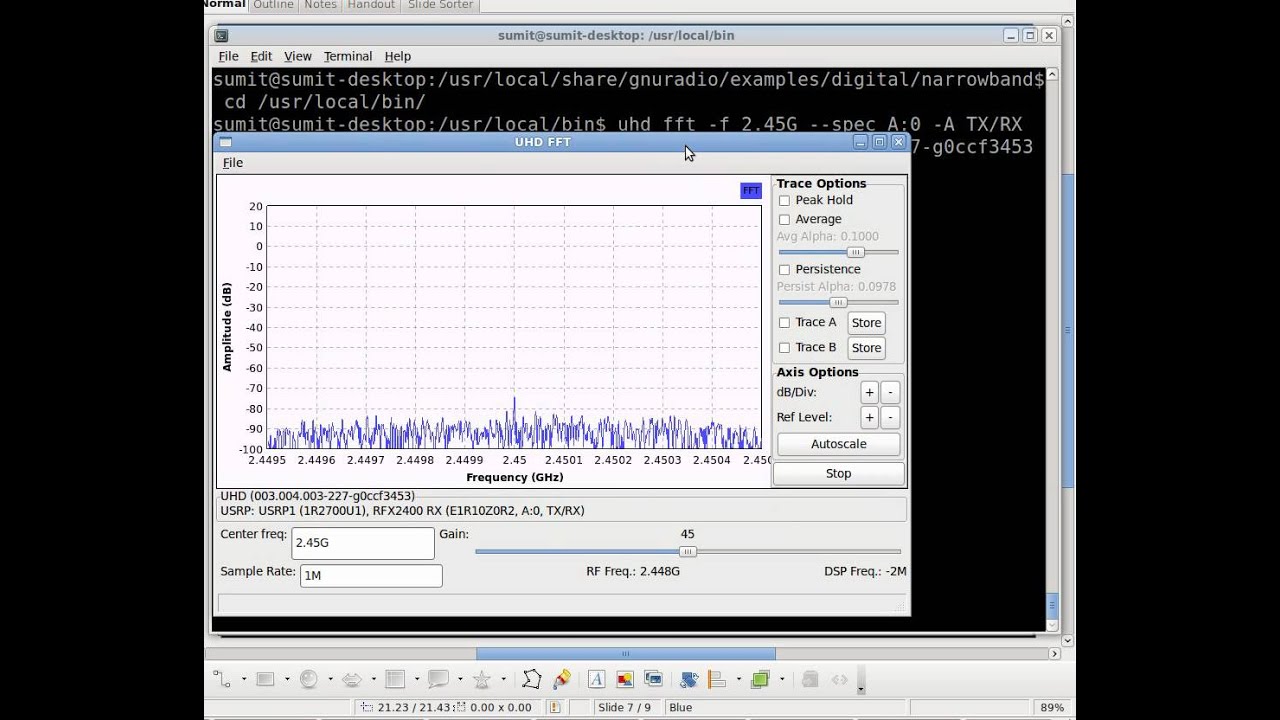Click the Gain slider handle
The height and width of the screenshot is (720, 1280).
pos(687,552)
